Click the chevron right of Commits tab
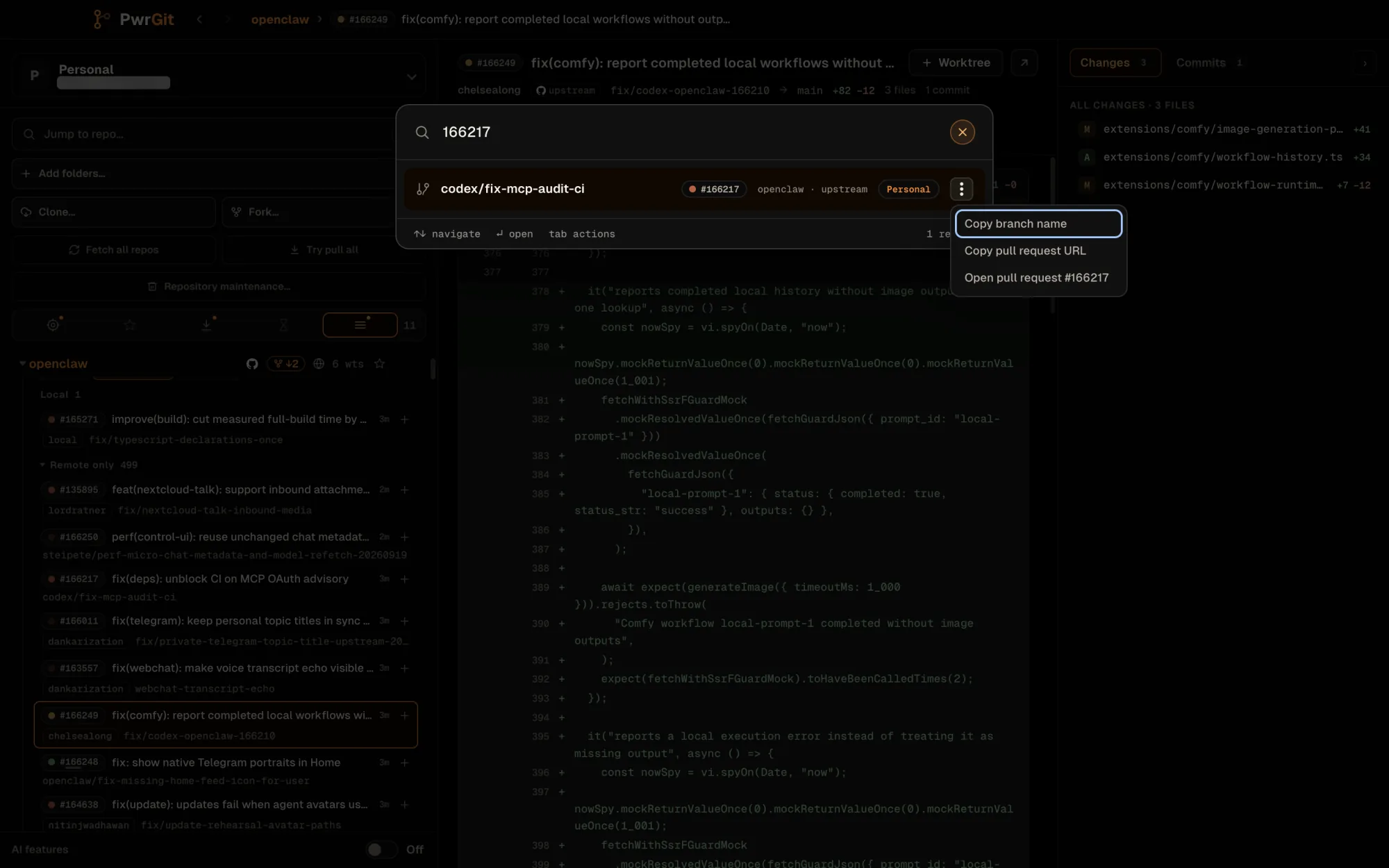Screen dimensions: 1389x868 click(x=1365, y=62)
